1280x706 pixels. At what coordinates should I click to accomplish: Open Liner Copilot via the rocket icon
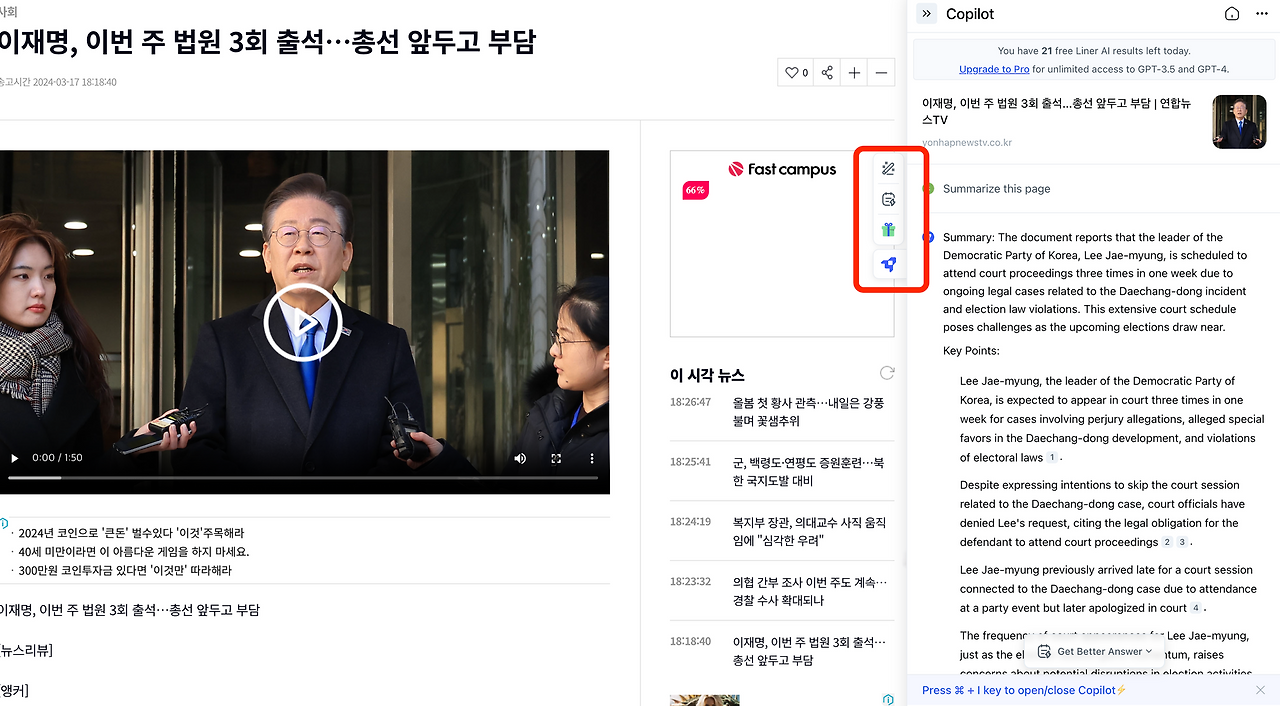click(888, 264)
